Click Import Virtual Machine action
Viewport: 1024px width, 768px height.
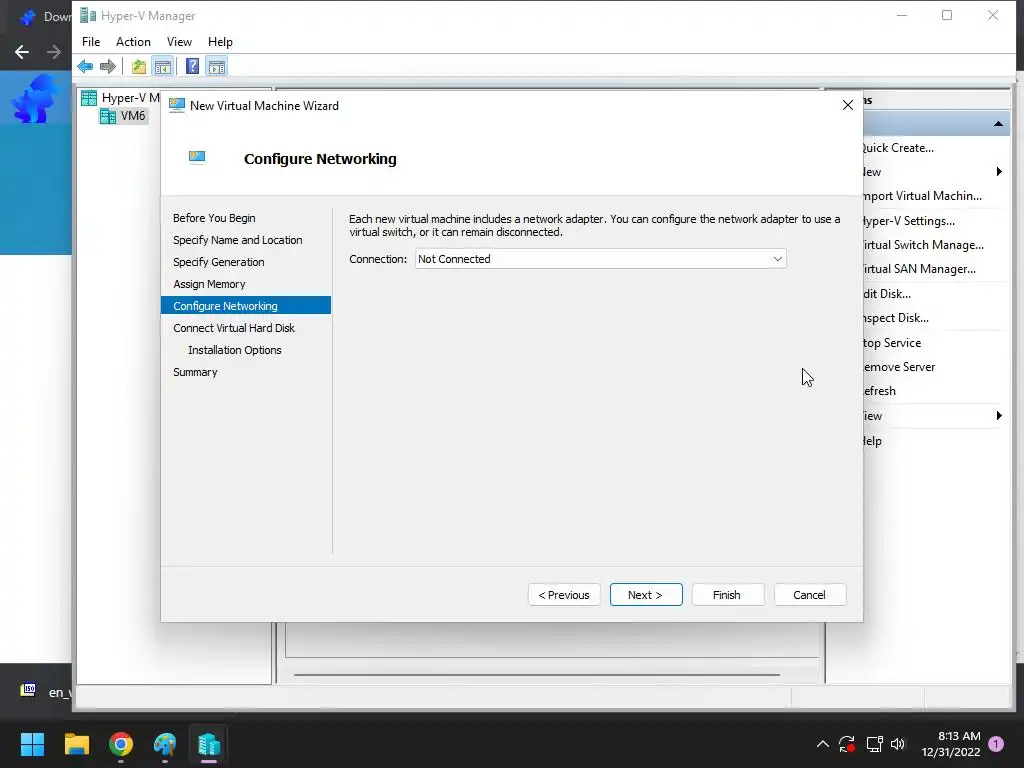point(922,196)
